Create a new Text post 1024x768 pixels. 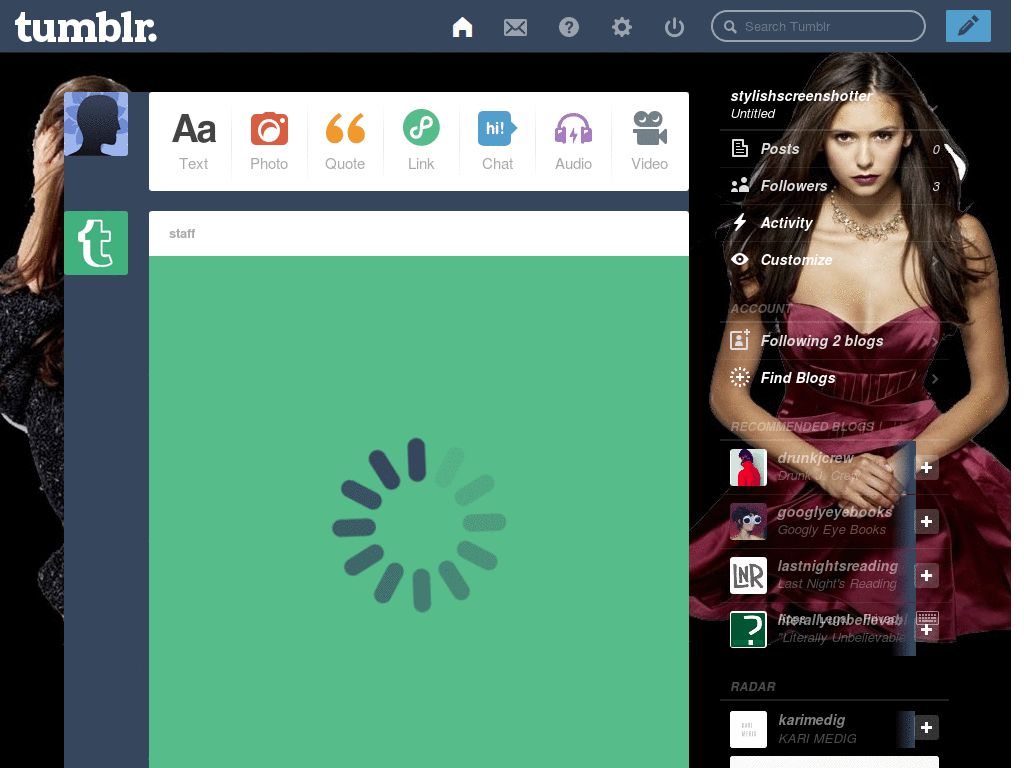pos(194,141)
